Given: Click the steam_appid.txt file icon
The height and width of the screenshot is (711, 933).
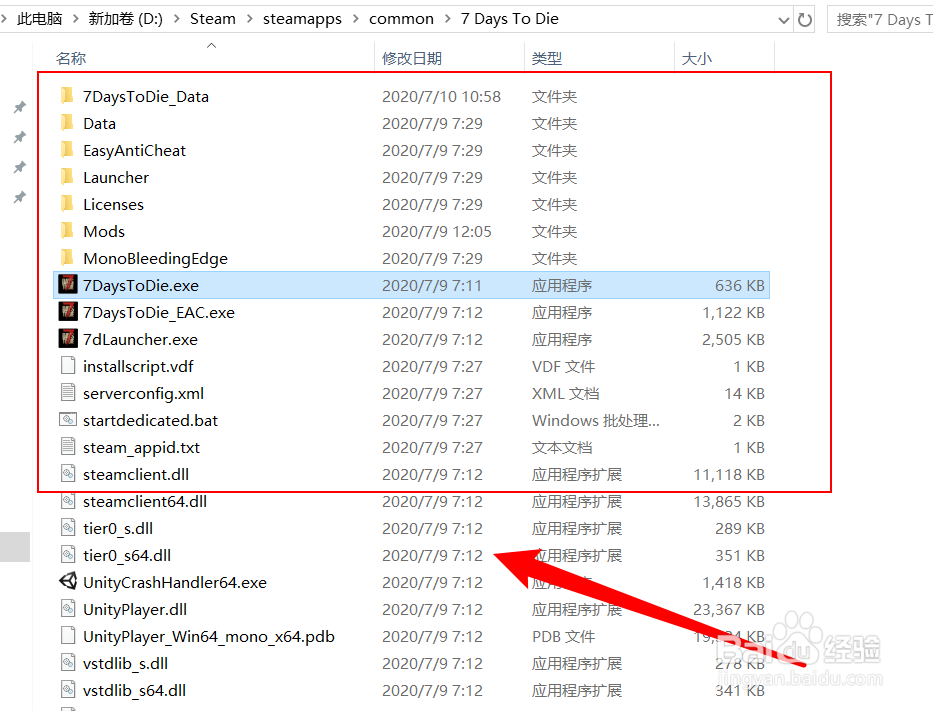Looking at the screenshot, I should coord(68,446).
